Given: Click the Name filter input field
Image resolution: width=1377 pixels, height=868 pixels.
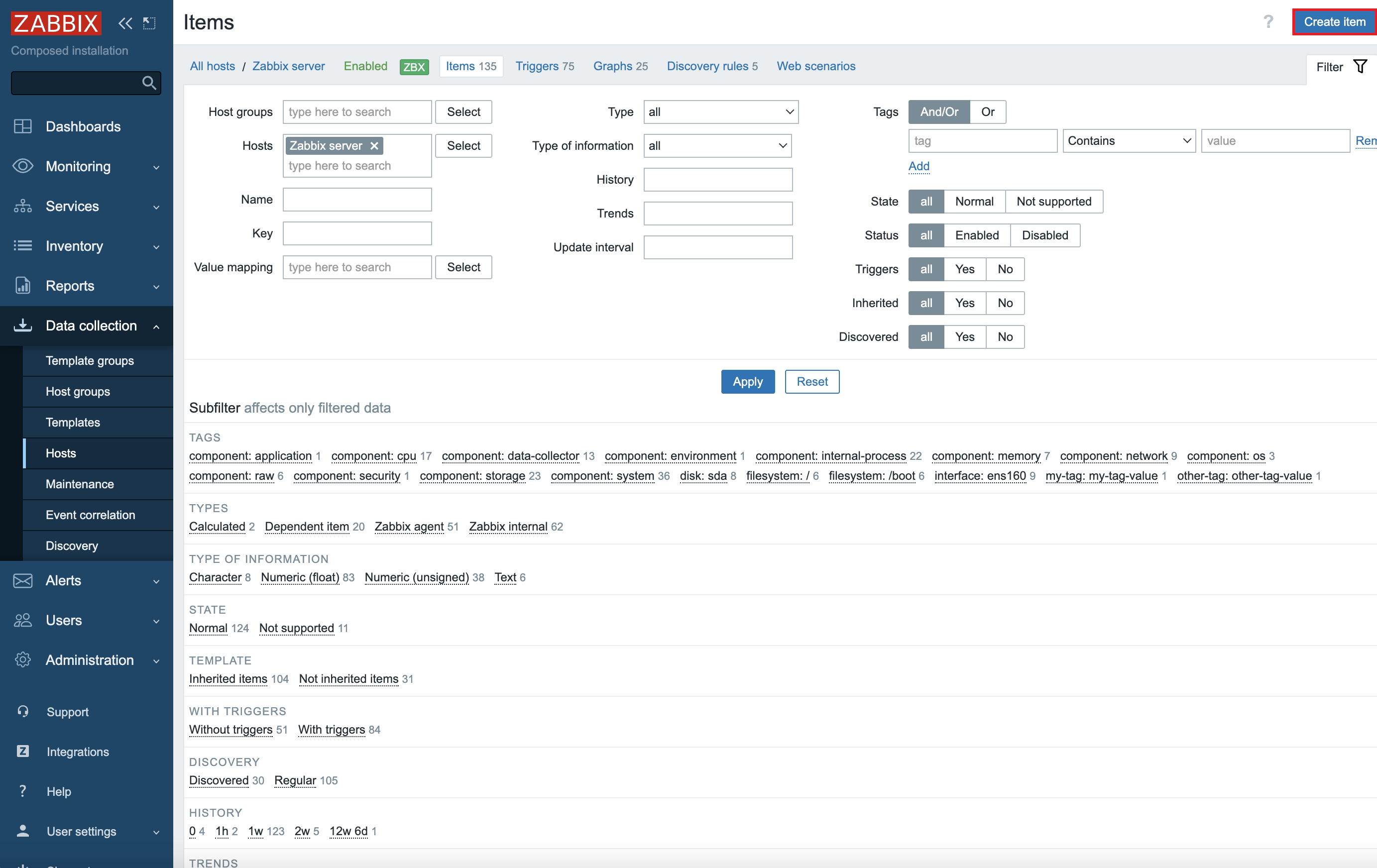Looking at the screenshot, I should (357, 200).
